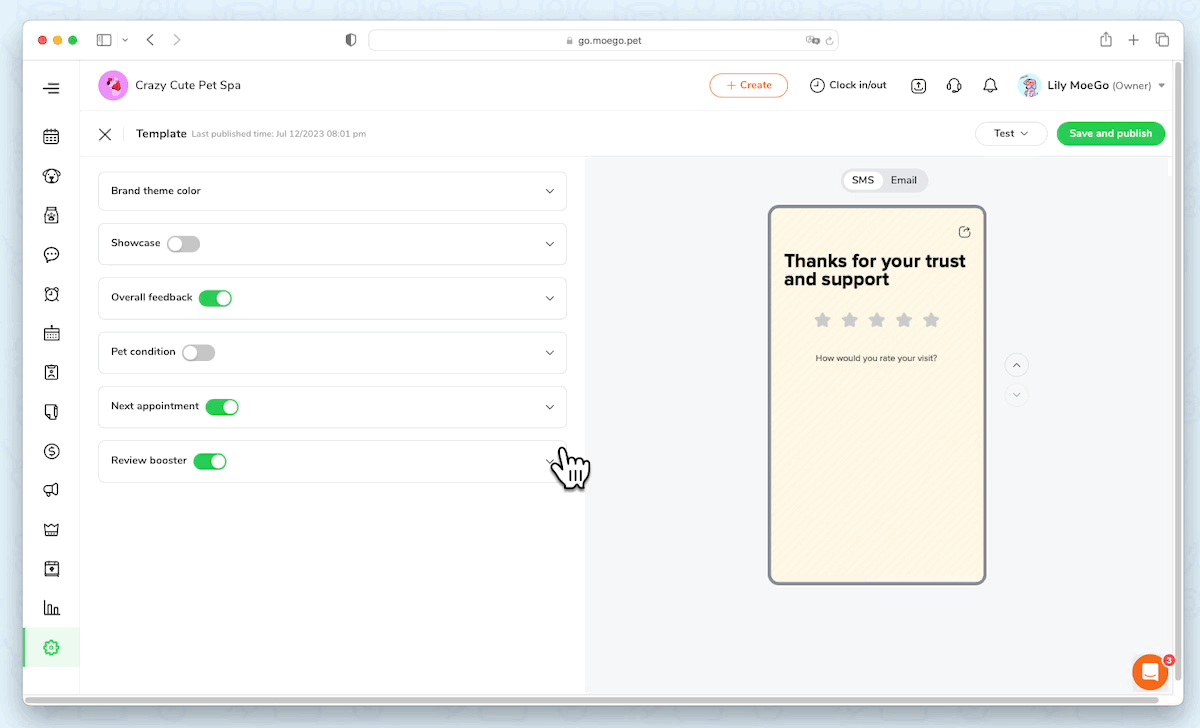Give a three-star rating in preview
The width and height of the screenshot is (1200, 728).
click(x=877, y=320)
